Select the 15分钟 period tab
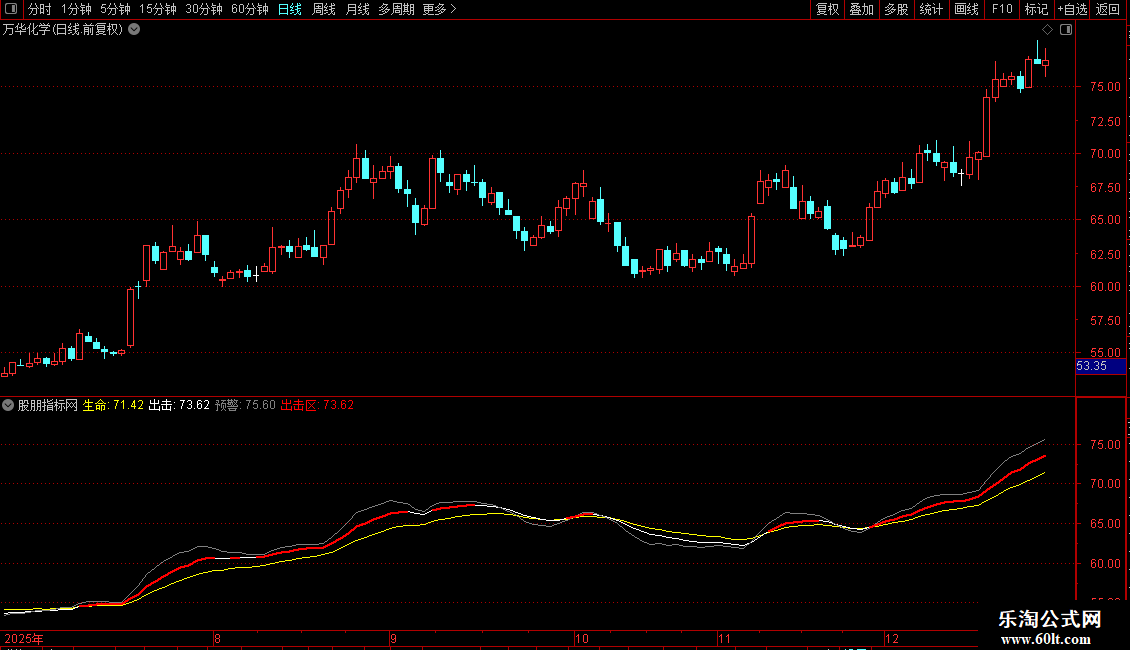The height and width of the screenshot is (650, 1130). (x=158, y=9)
